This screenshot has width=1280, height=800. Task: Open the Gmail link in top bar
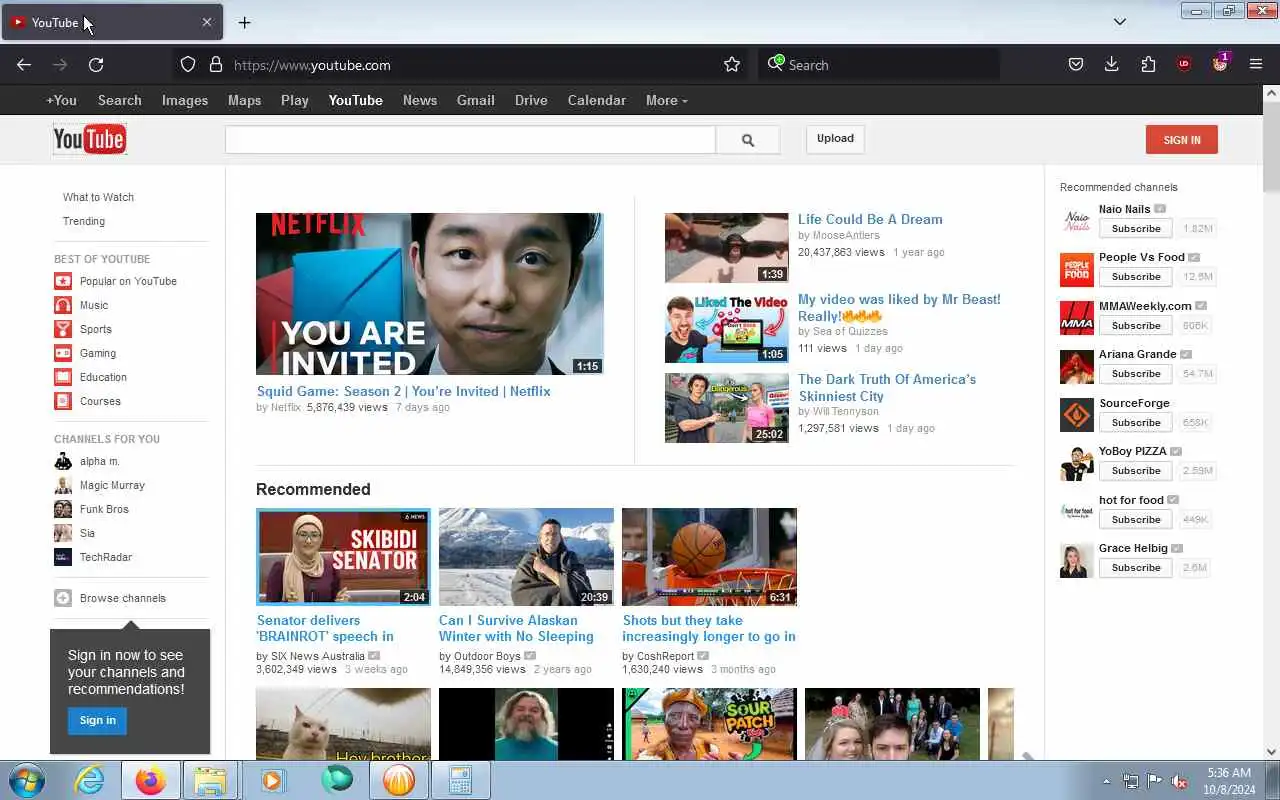coord(476,100)
